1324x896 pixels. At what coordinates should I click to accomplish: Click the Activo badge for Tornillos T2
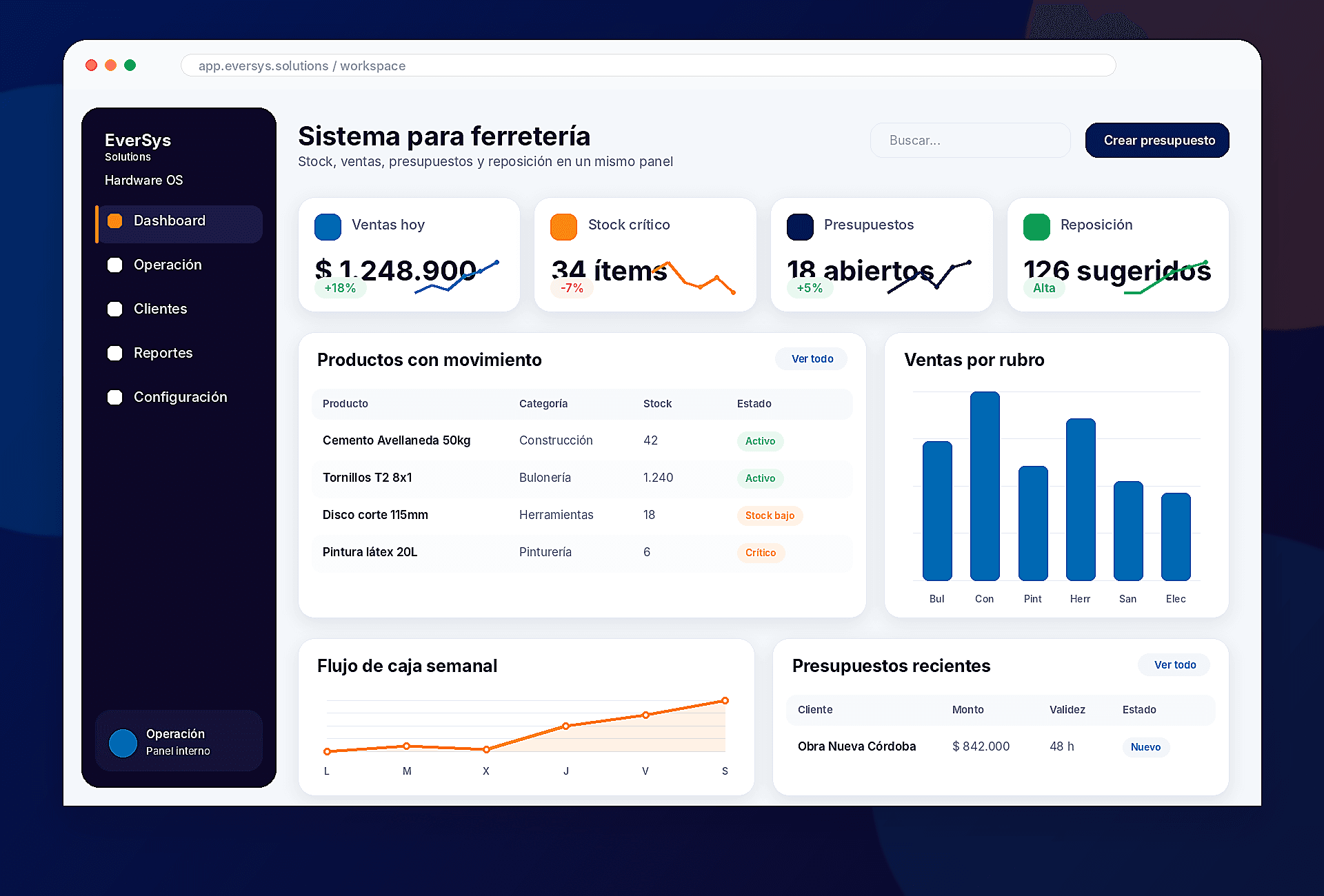pyautogui.click(x=760, y=478)
